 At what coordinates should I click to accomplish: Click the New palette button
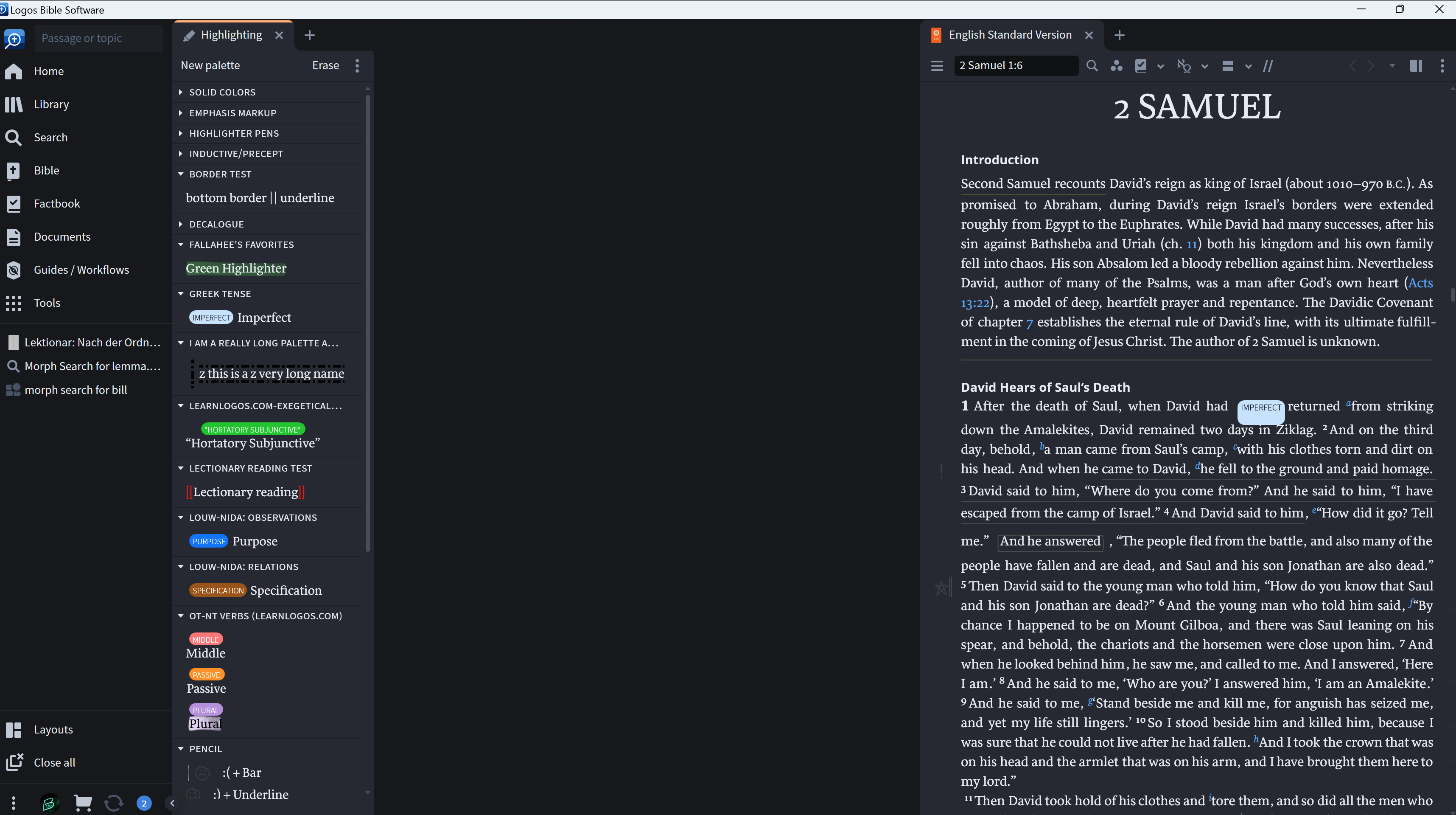(210, 66)
